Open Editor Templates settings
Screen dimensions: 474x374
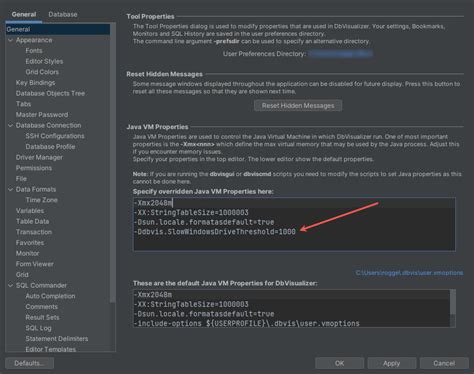51,349
